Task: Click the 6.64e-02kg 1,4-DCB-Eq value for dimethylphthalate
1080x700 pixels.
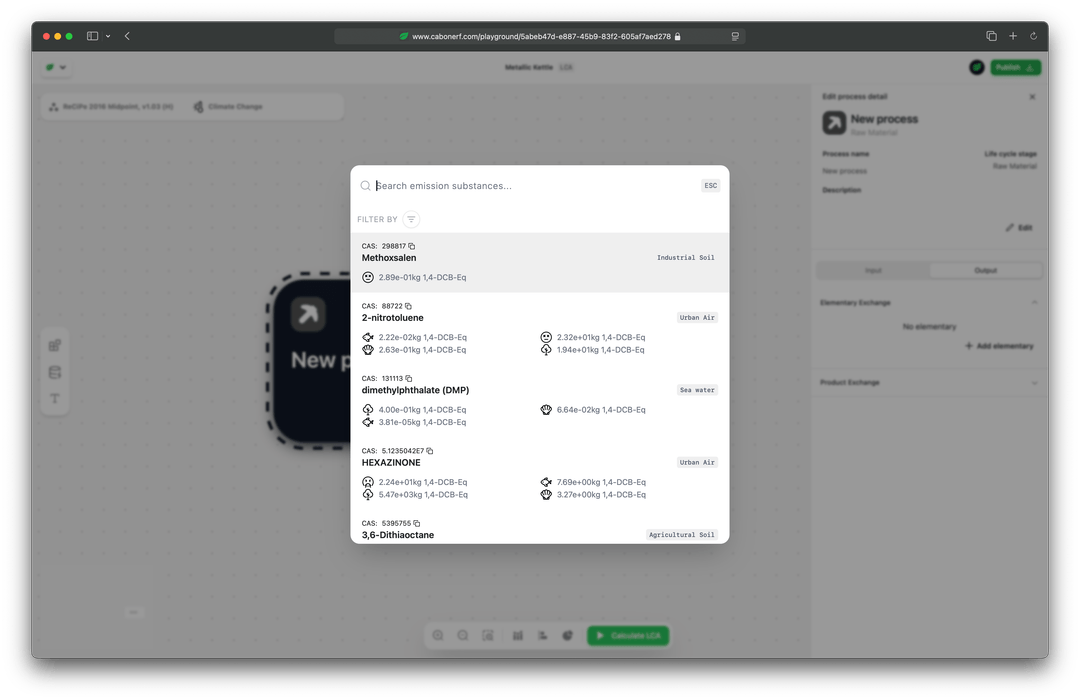Action: coord(601,410)
